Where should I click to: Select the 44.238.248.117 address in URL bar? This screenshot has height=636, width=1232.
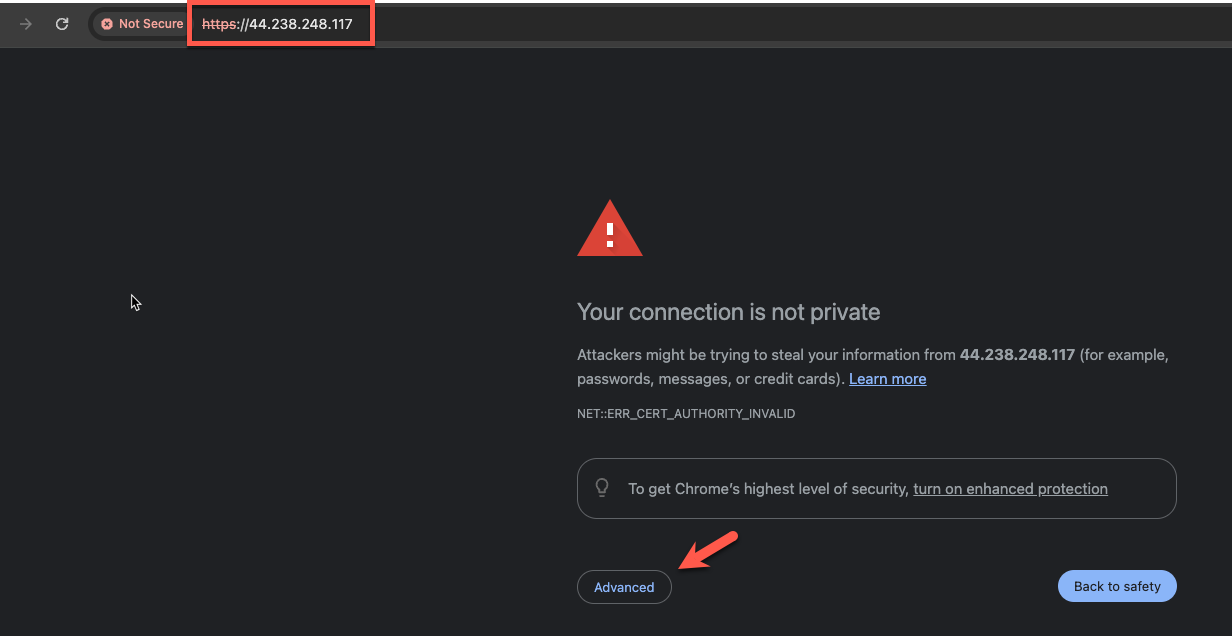300,24
